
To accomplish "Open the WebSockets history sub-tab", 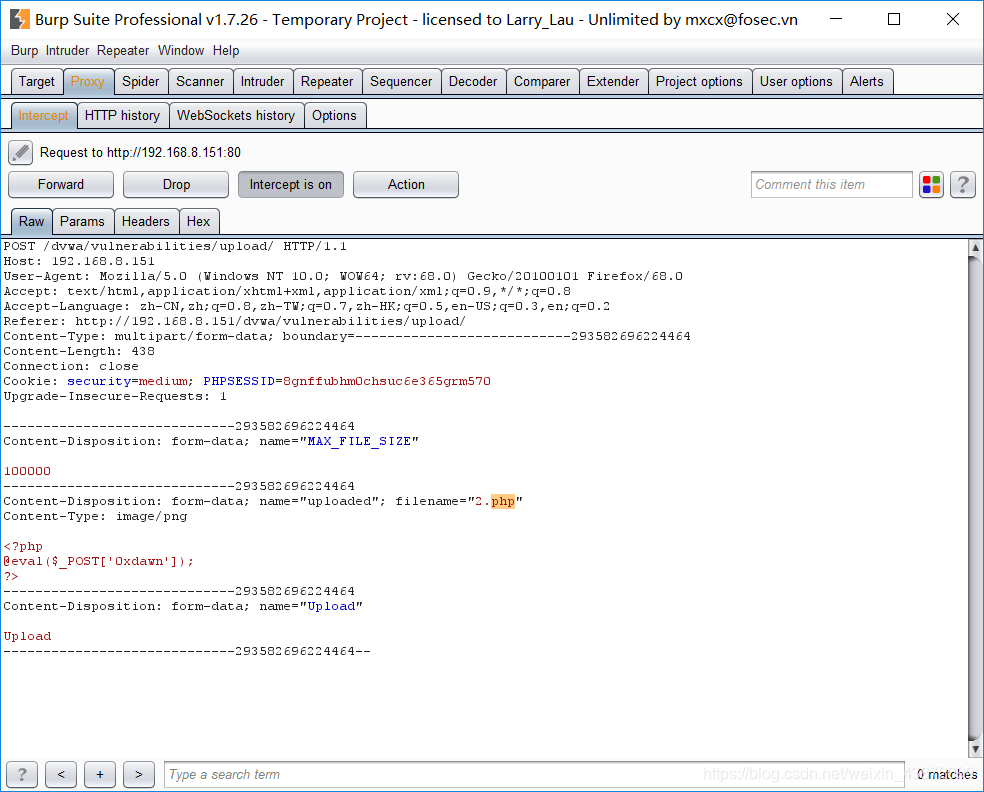I will (x=236, y=115).
